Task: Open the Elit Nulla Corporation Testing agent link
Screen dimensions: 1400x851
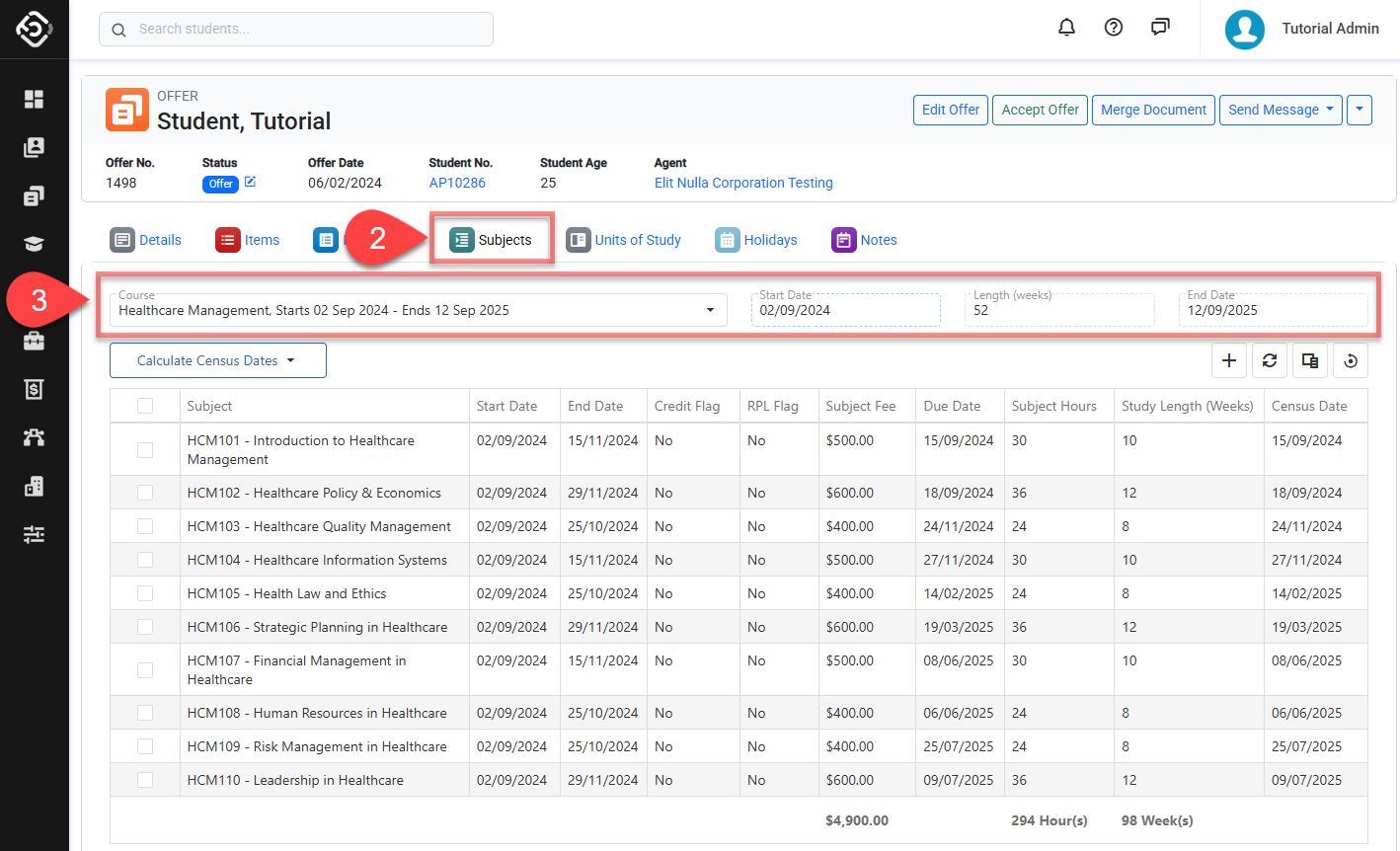Action: (x=743, y=183)
